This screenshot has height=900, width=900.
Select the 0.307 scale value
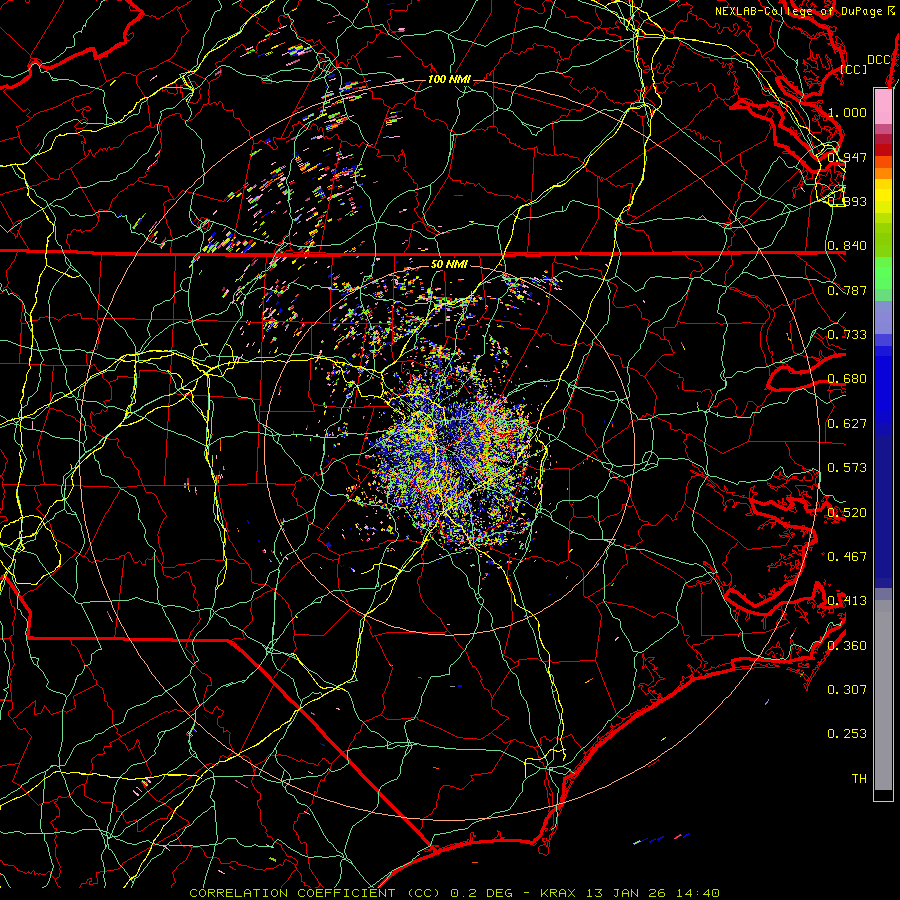[x=847, y=689]
